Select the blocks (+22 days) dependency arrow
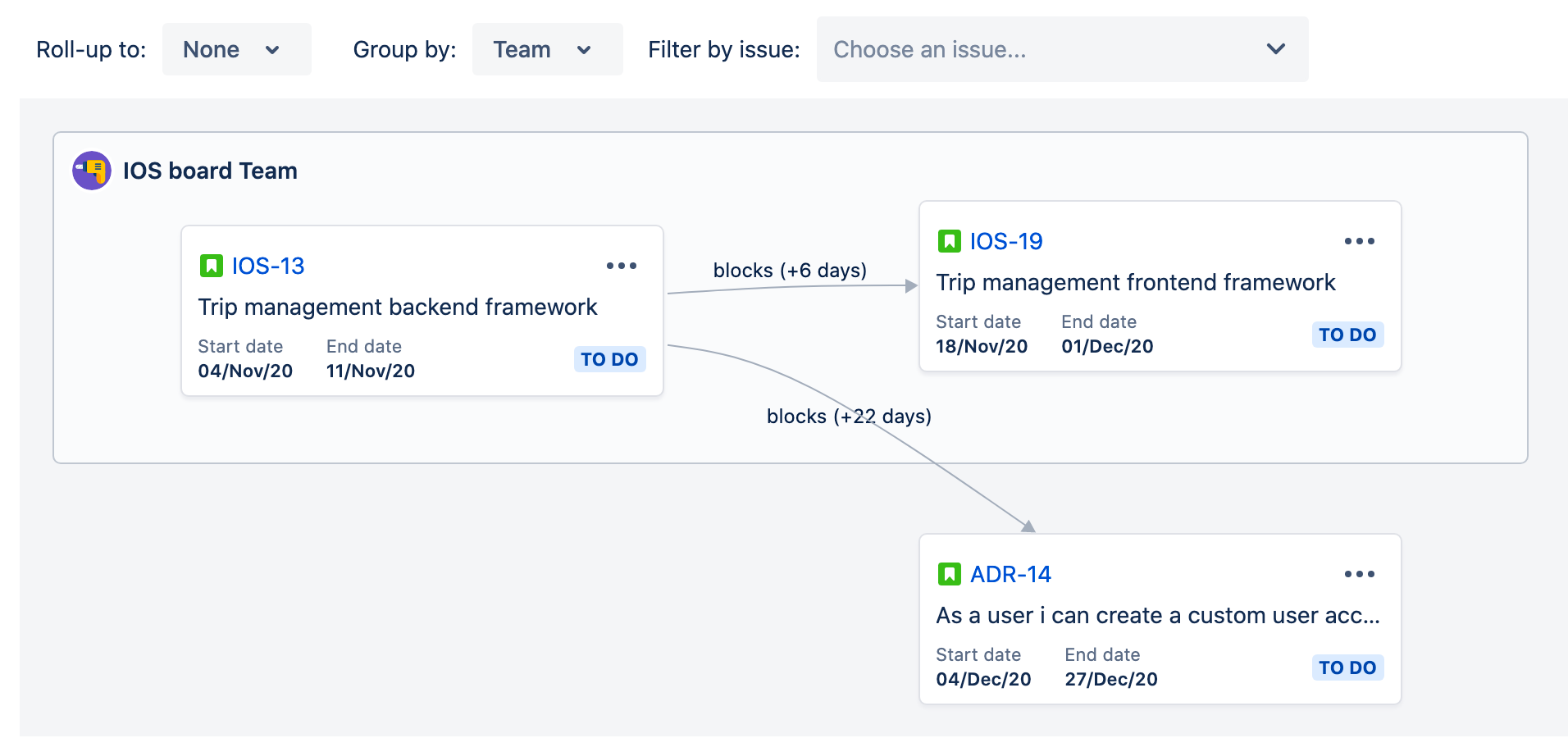This screenshot has height=738, width=1568. (849, 417)
